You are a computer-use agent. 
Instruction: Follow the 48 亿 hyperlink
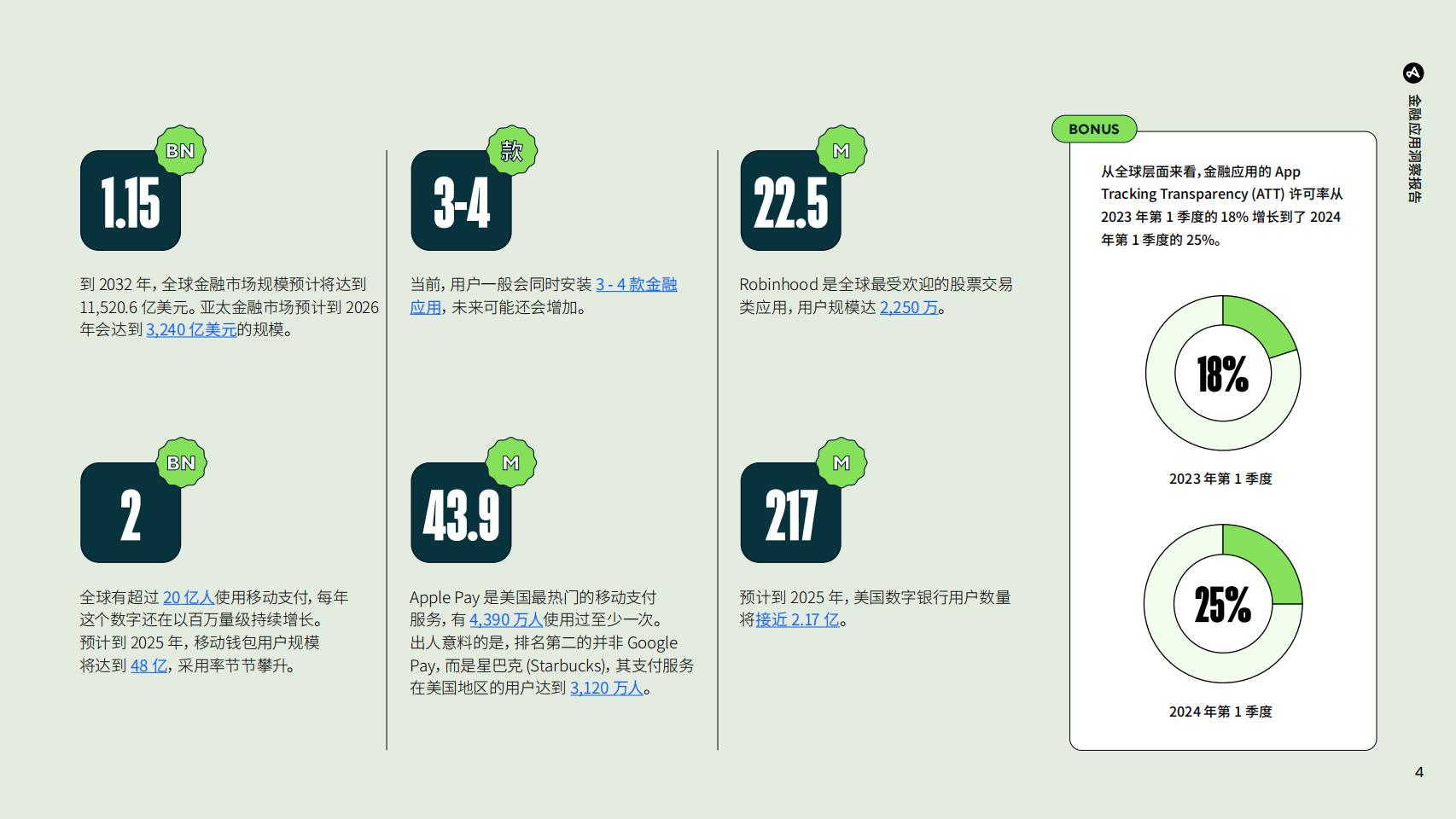tap(149, 665)
